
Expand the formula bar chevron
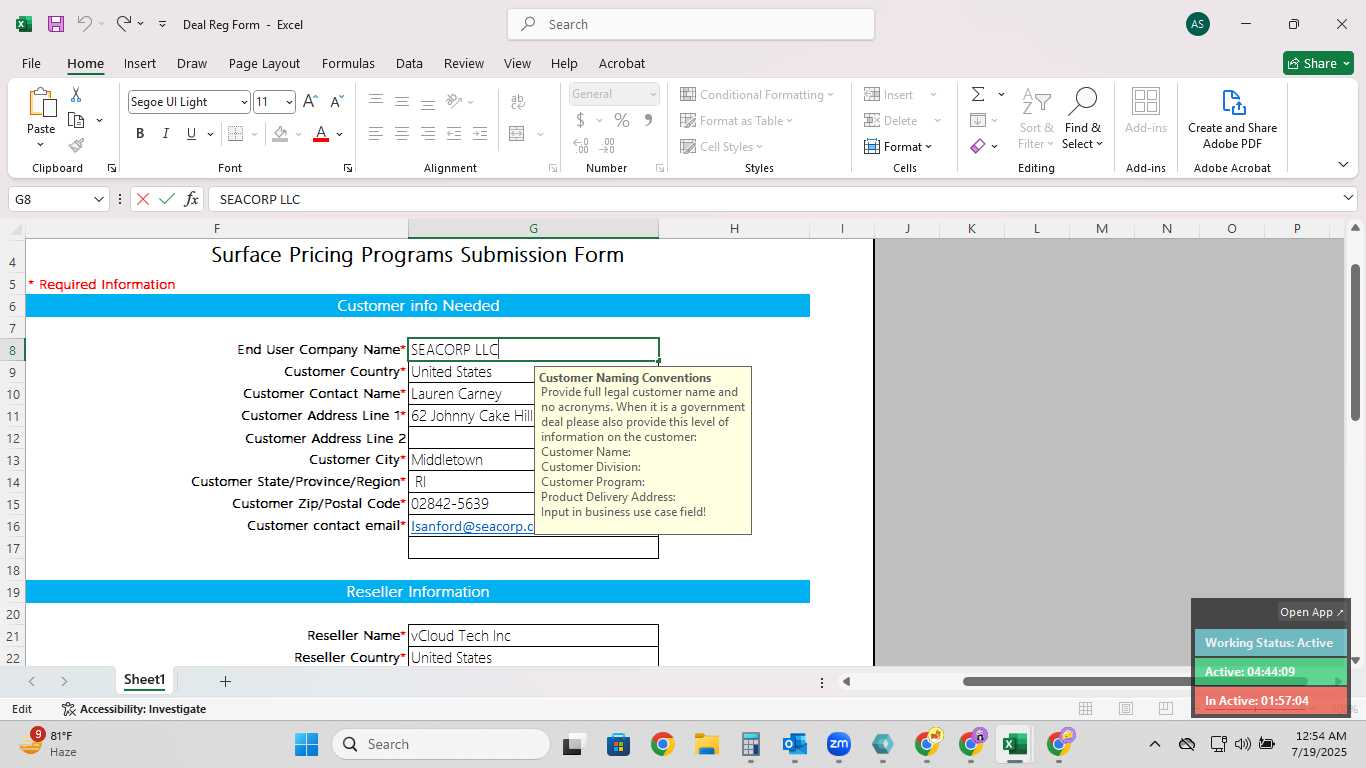click(x=1348, y=198)
